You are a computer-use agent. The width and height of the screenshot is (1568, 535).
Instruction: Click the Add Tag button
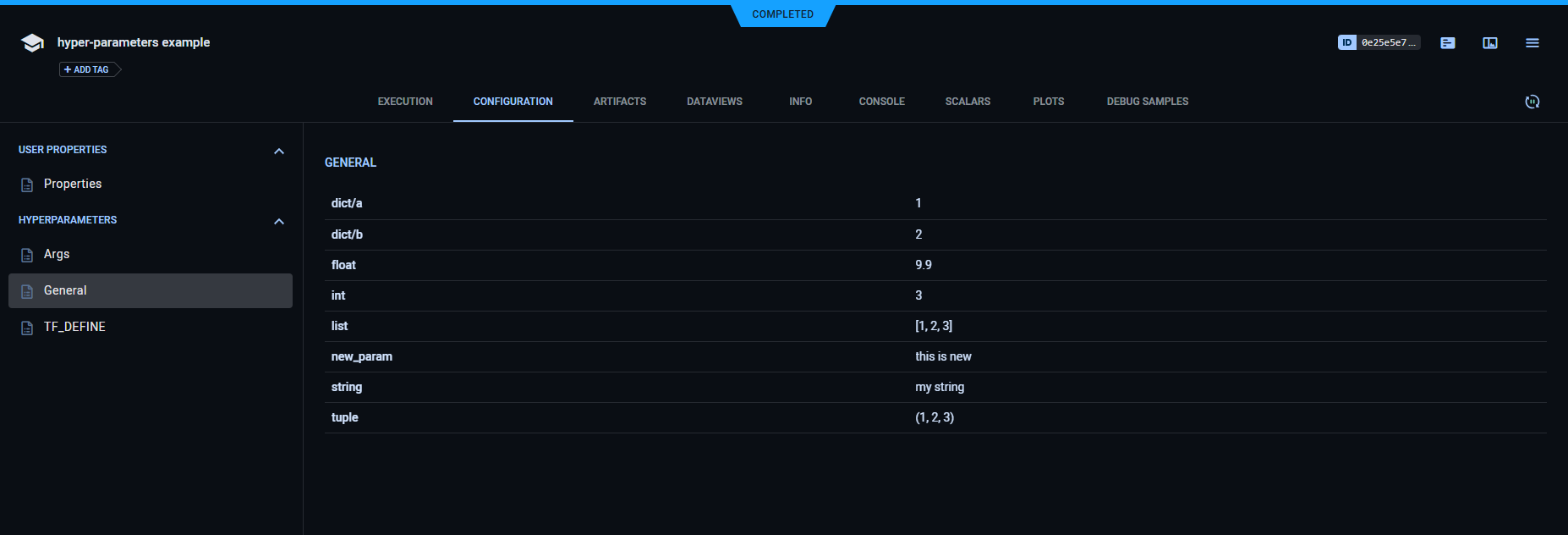[87, 69]
